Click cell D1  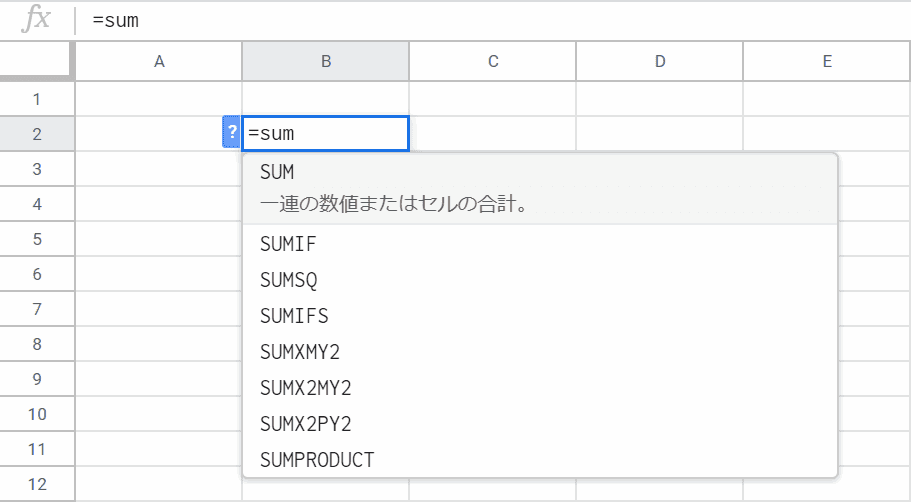pos(659,99)
